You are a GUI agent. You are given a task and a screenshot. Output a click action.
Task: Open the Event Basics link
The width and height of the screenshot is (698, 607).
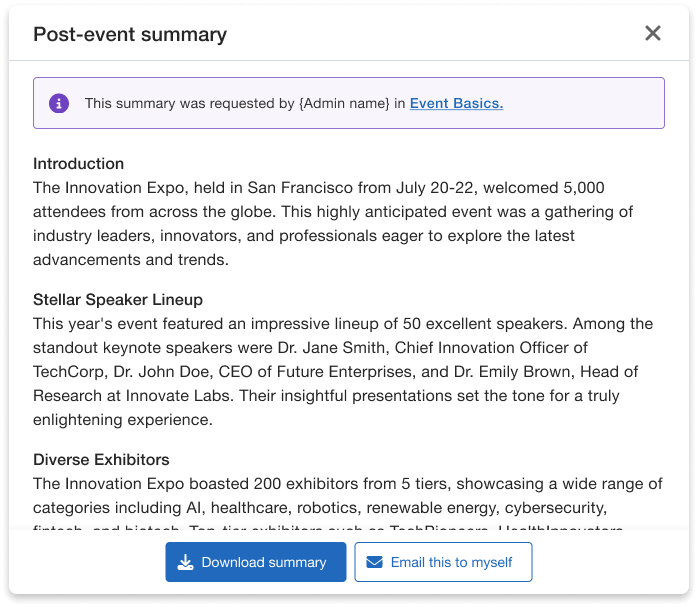click(x=456, y=103)
